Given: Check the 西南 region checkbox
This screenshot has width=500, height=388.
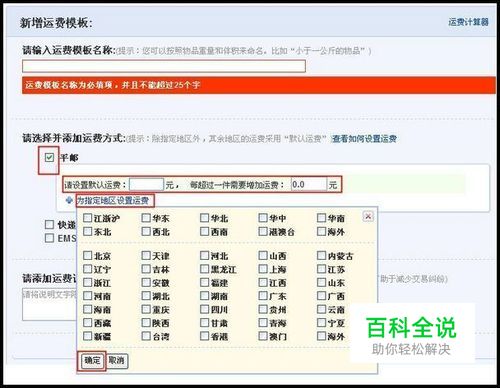Looking at the screenshot, I should [204, 231].
